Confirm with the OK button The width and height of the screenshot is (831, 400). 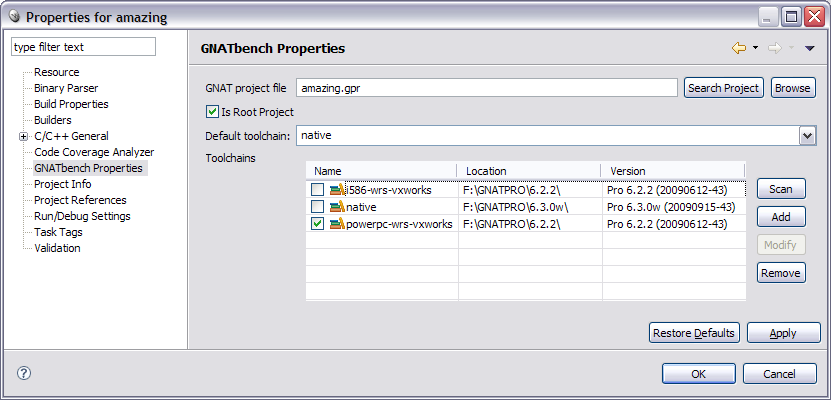click(699, 374)
